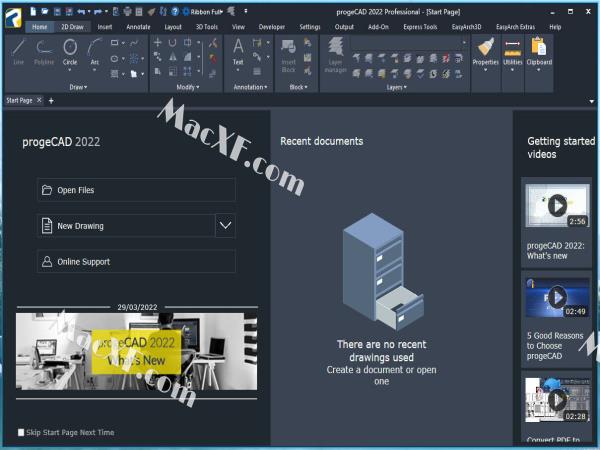Open the Clipboard panel
Viewport: 600px width, 450px height.
point(539,52)
